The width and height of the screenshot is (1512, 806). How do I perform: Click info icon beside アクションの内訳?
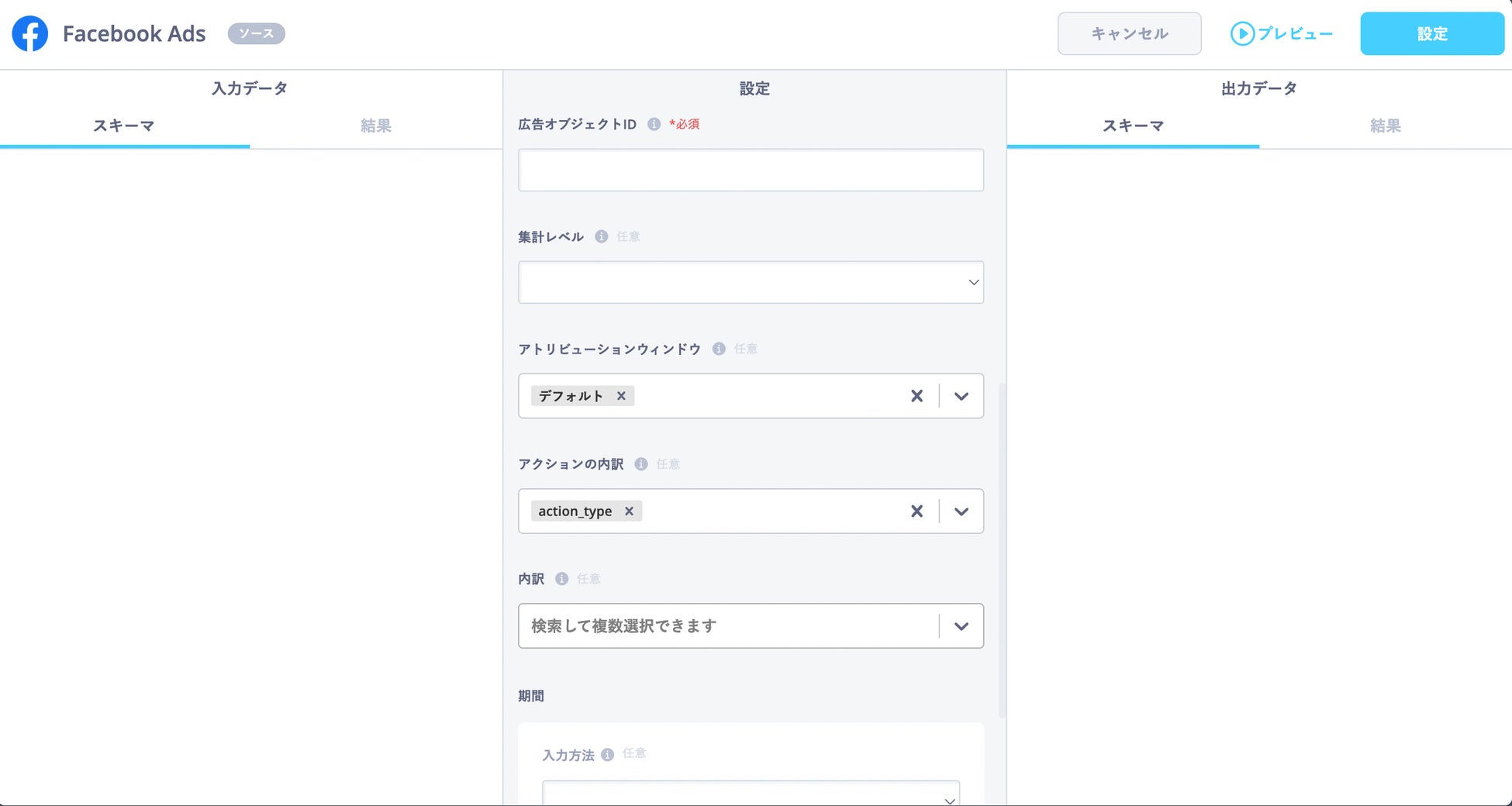tap(641, 464)
